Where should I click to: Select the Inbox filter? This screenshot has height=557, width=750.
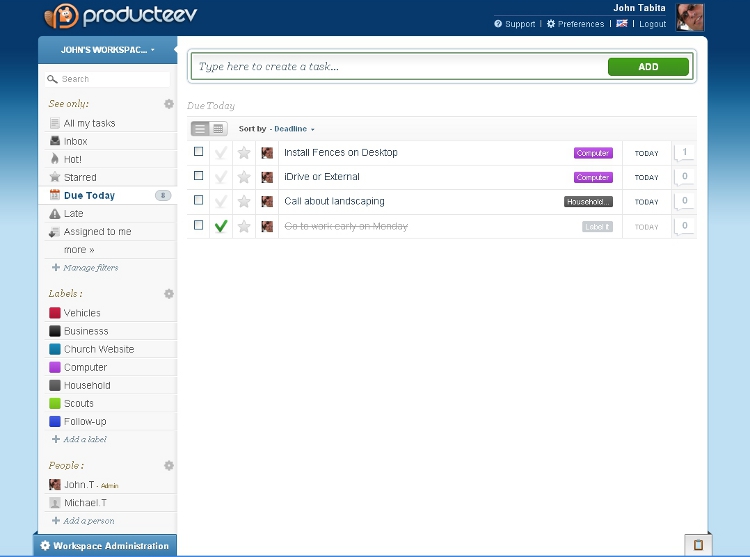(x=75, y=142)
